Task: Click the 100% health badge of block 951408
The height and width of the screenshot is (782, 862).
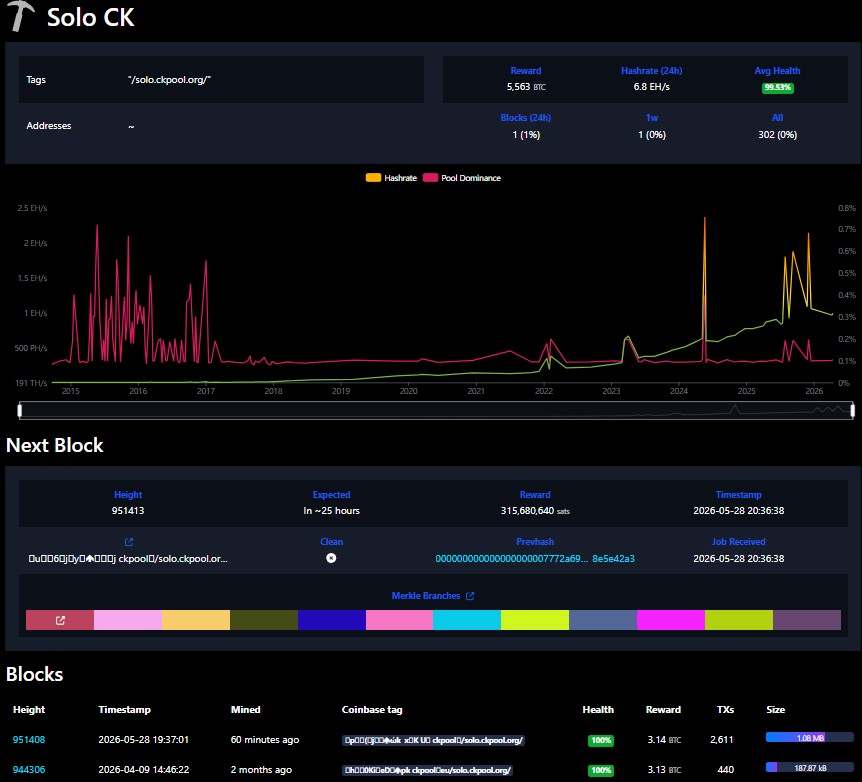Action: coord(601,740)
